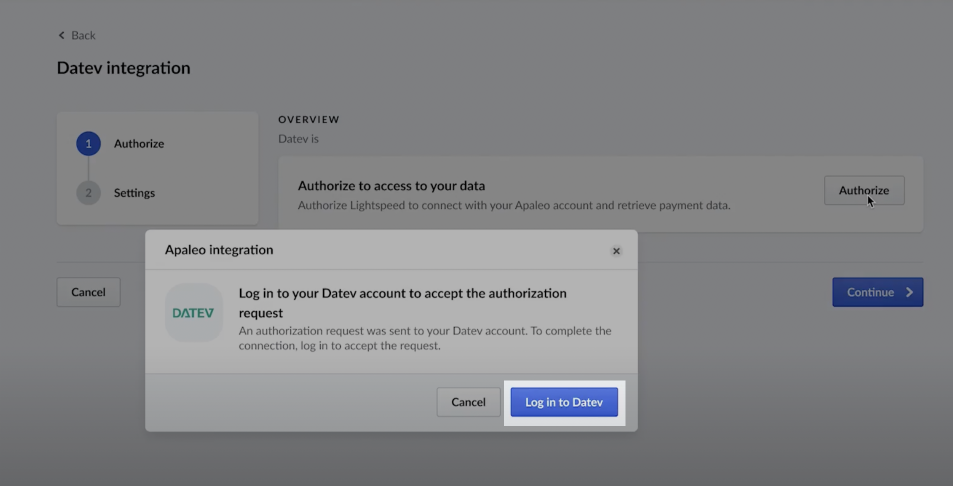Click the 'Authorize Lightspeed to connect' description text
The width and height of the screenshot is (953, 486).
514,205
